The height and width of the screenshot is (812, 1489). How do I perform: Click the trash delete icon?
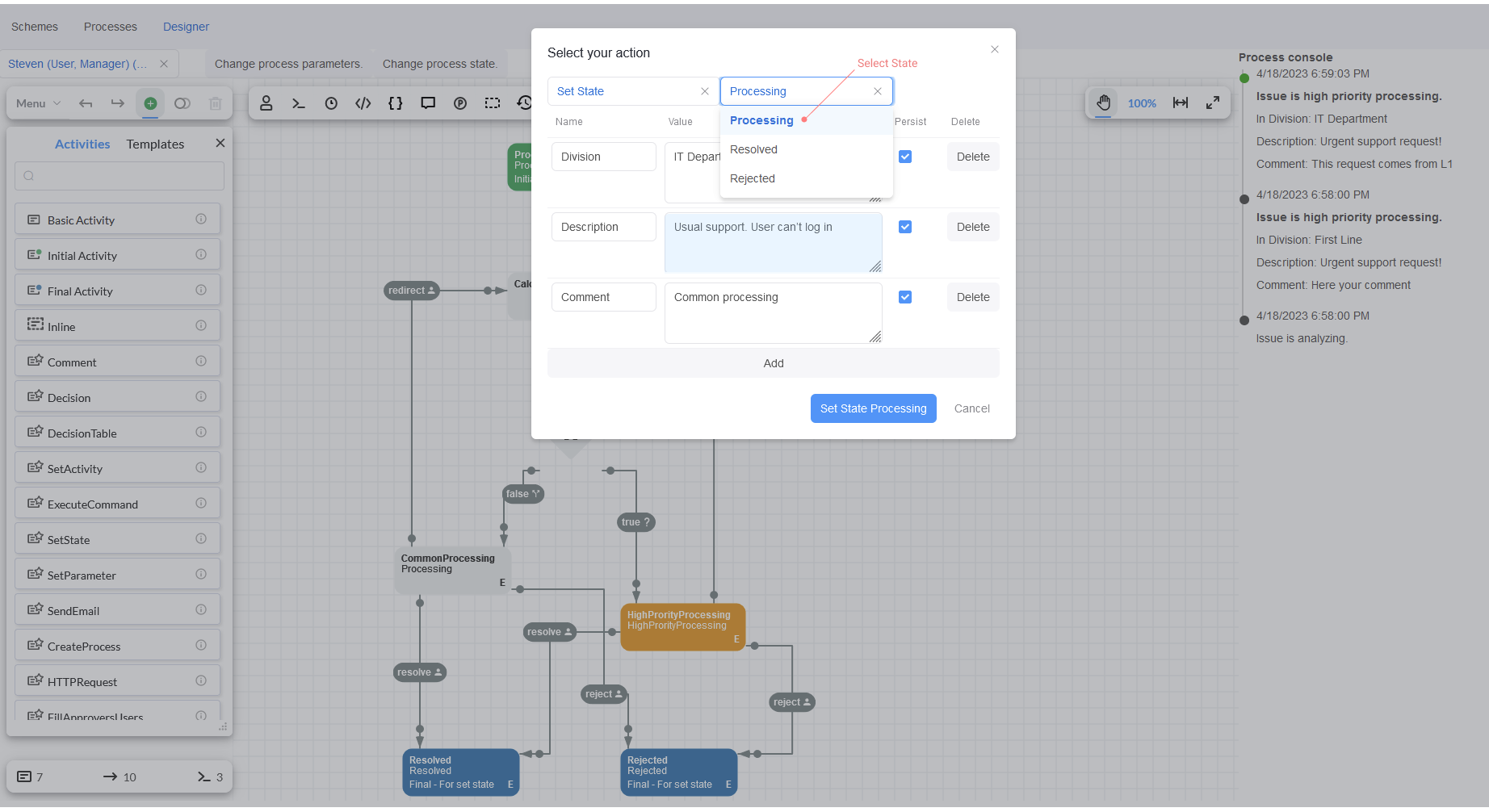[215, 103]
